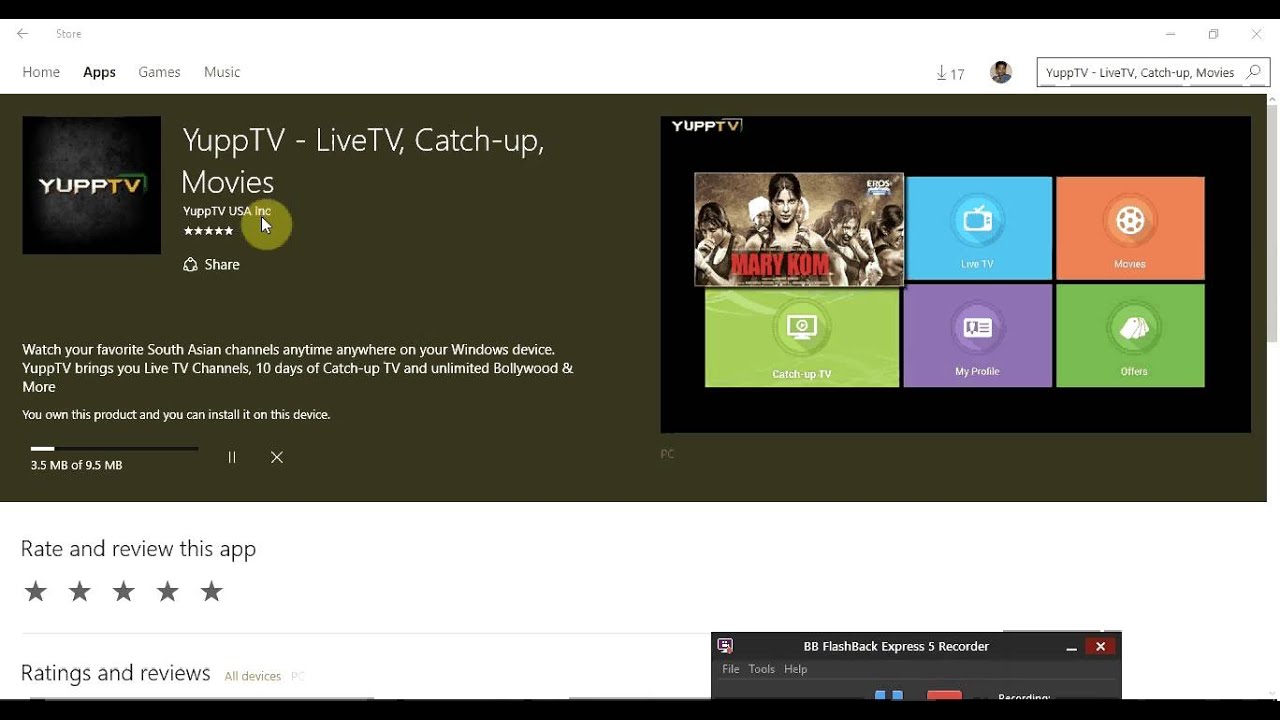Restore down the Store window
1280x720 pixels.
(1213, 34)
